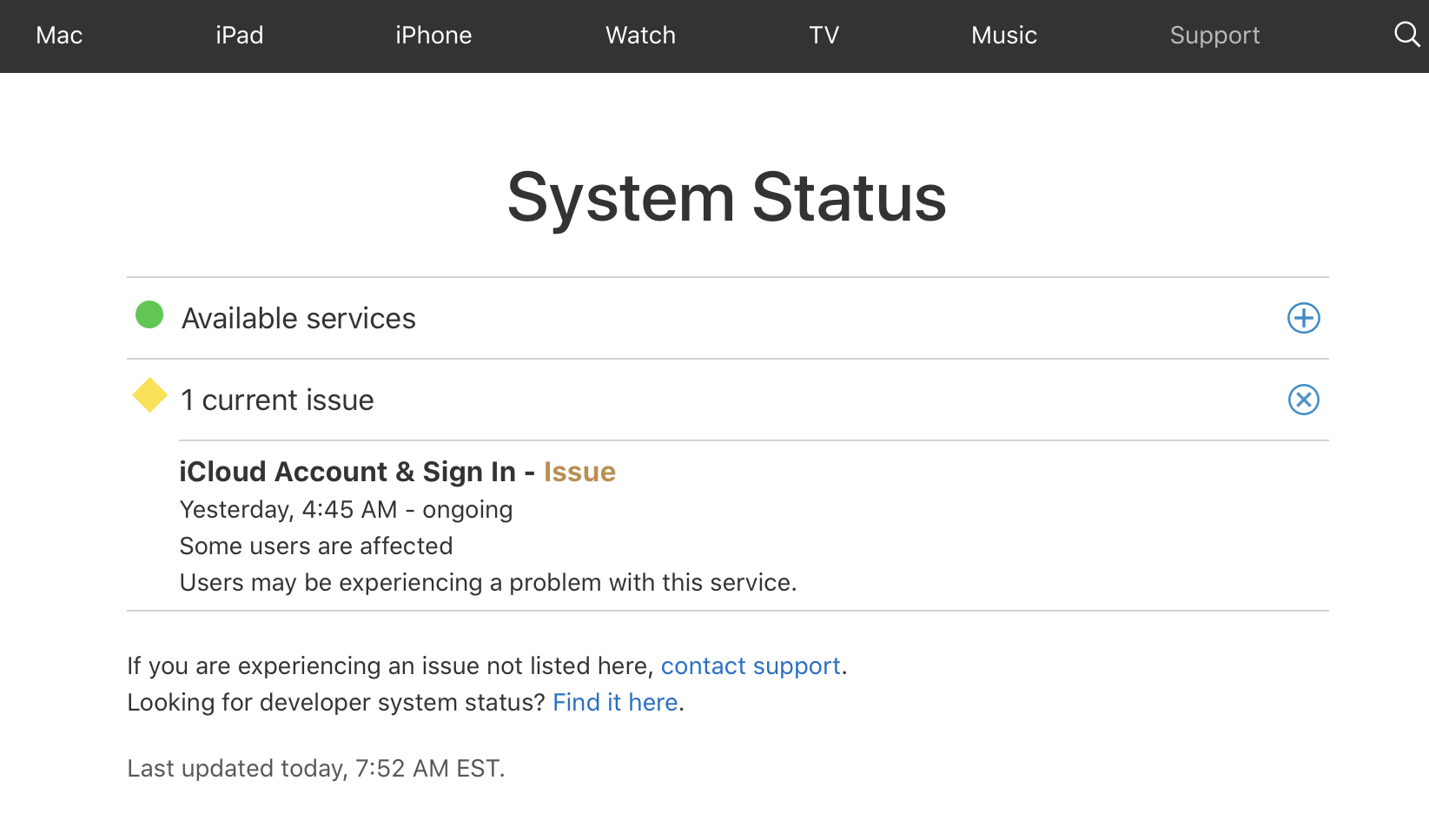The width and height of the screenshot is (1429, 840).
Task: Click the green Available services status dot
Action: (x=149, y=314)
